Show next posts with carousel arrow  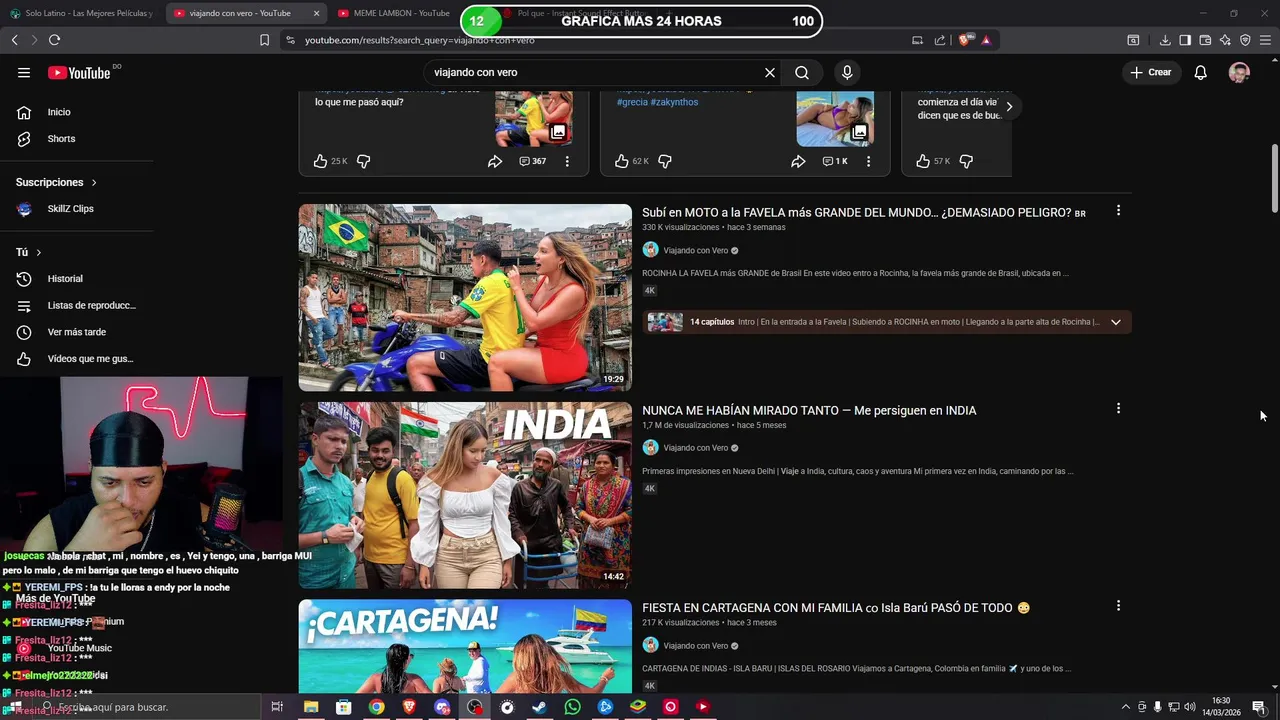click(1009, 107)
